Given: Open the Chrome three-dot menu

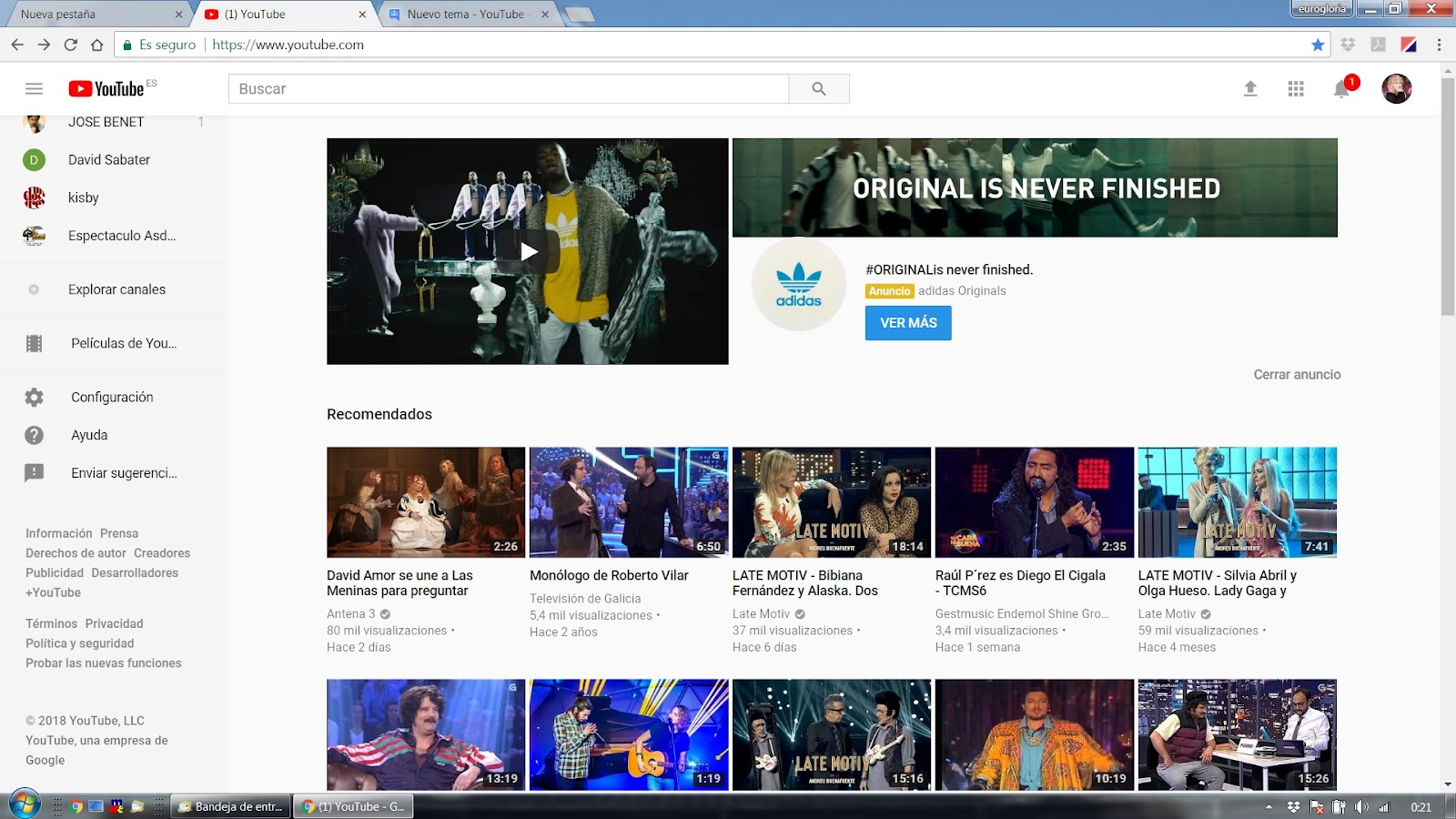Looking at the screenshot, I should click(1439, 45).
